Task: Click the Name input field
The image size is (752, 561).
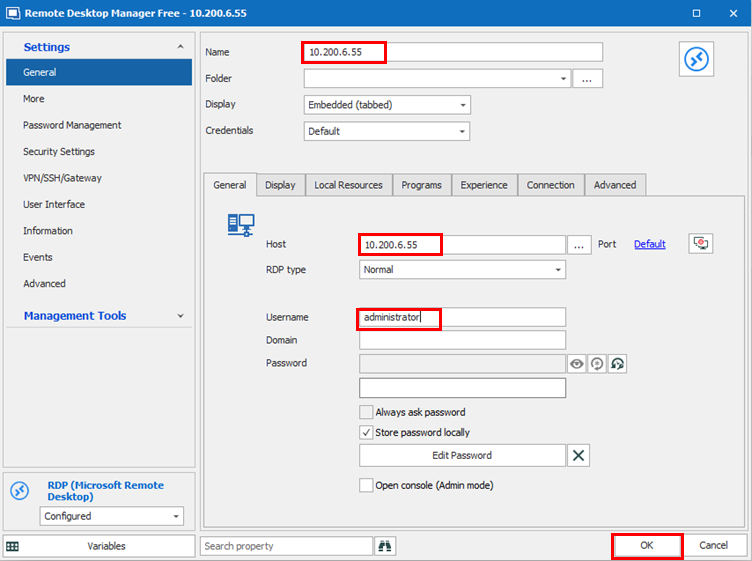Action: click(453, 52)
